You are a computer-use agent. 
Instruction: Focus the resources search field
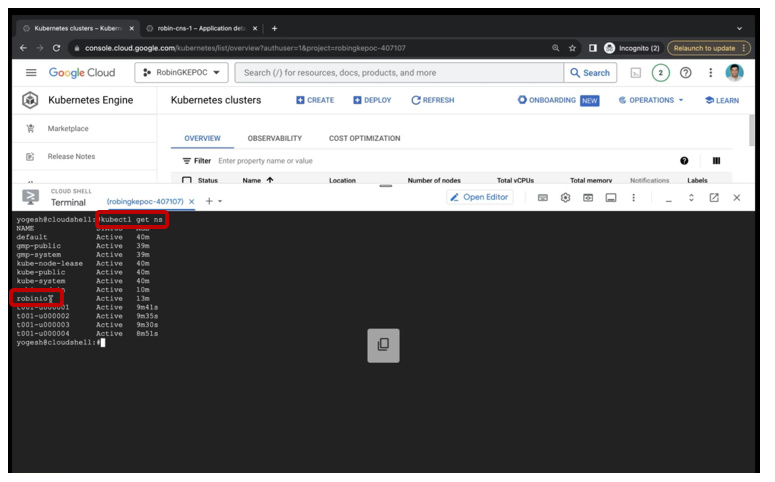coord(399,73)
